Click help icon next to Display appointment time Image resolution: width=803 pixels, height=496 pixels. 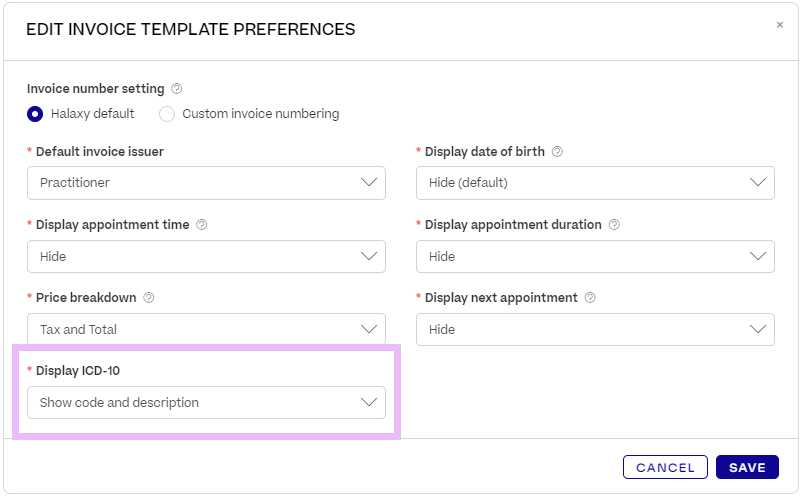[x=202, y=225]
